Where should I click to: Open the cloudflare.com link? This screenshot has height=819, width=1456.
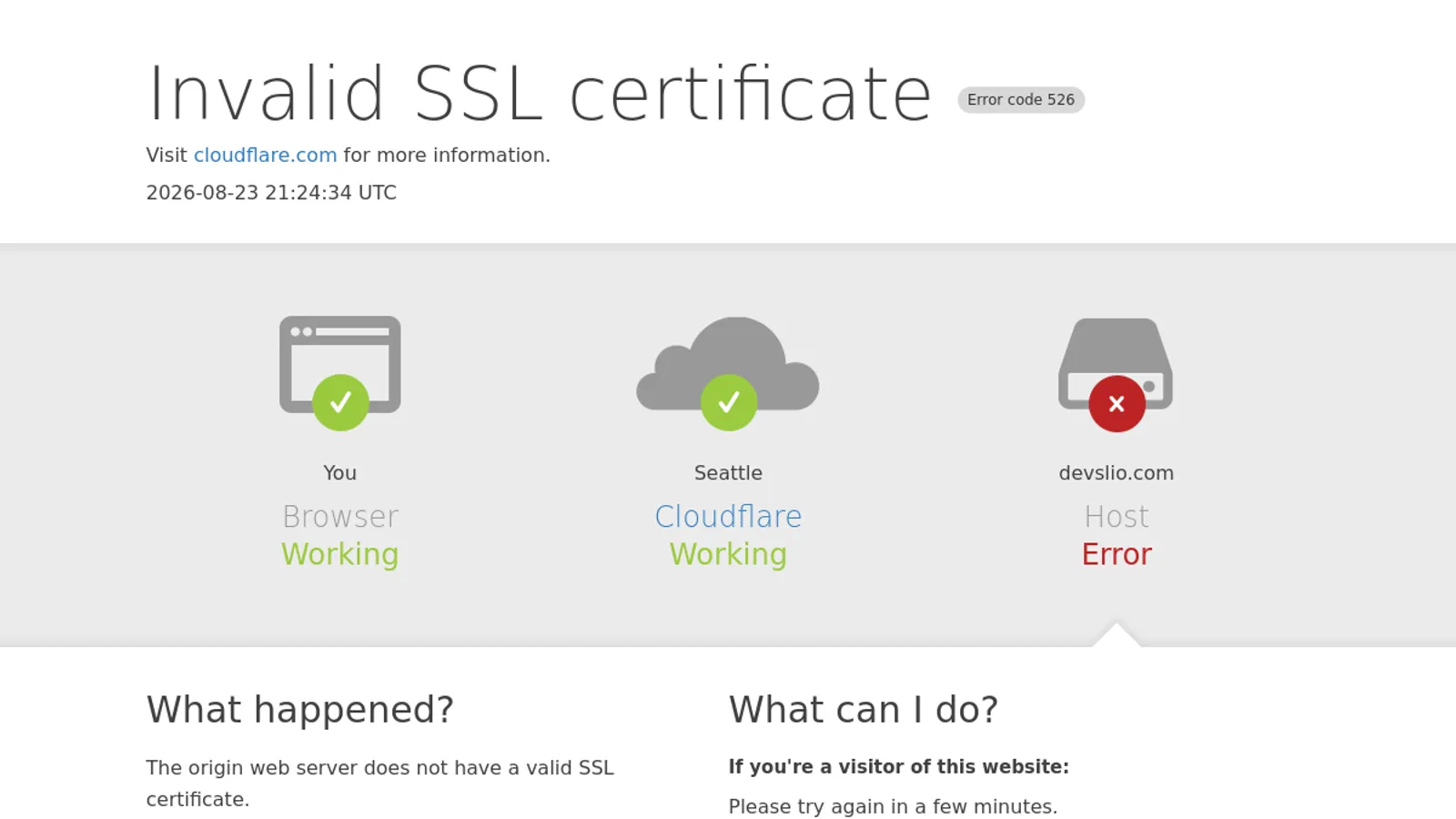coord(265,156)
